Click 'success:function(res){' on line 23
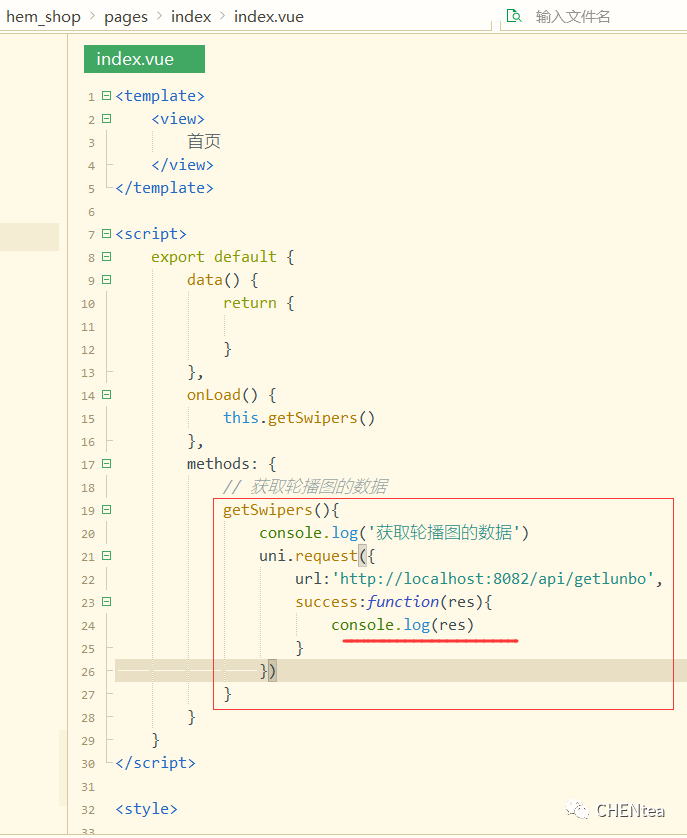 (393, 602)
